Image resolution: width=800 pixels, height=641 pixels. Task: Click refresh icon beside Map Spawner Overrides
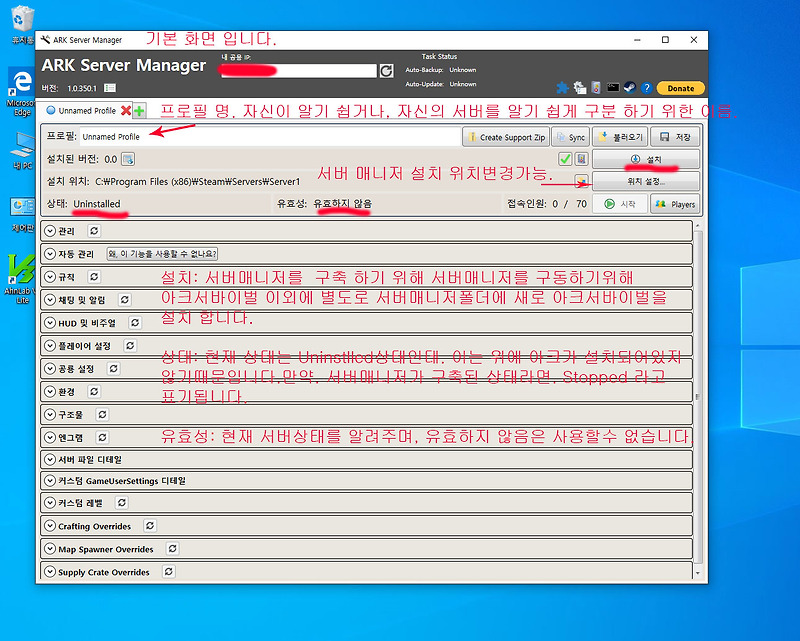(x=172, y=549)
